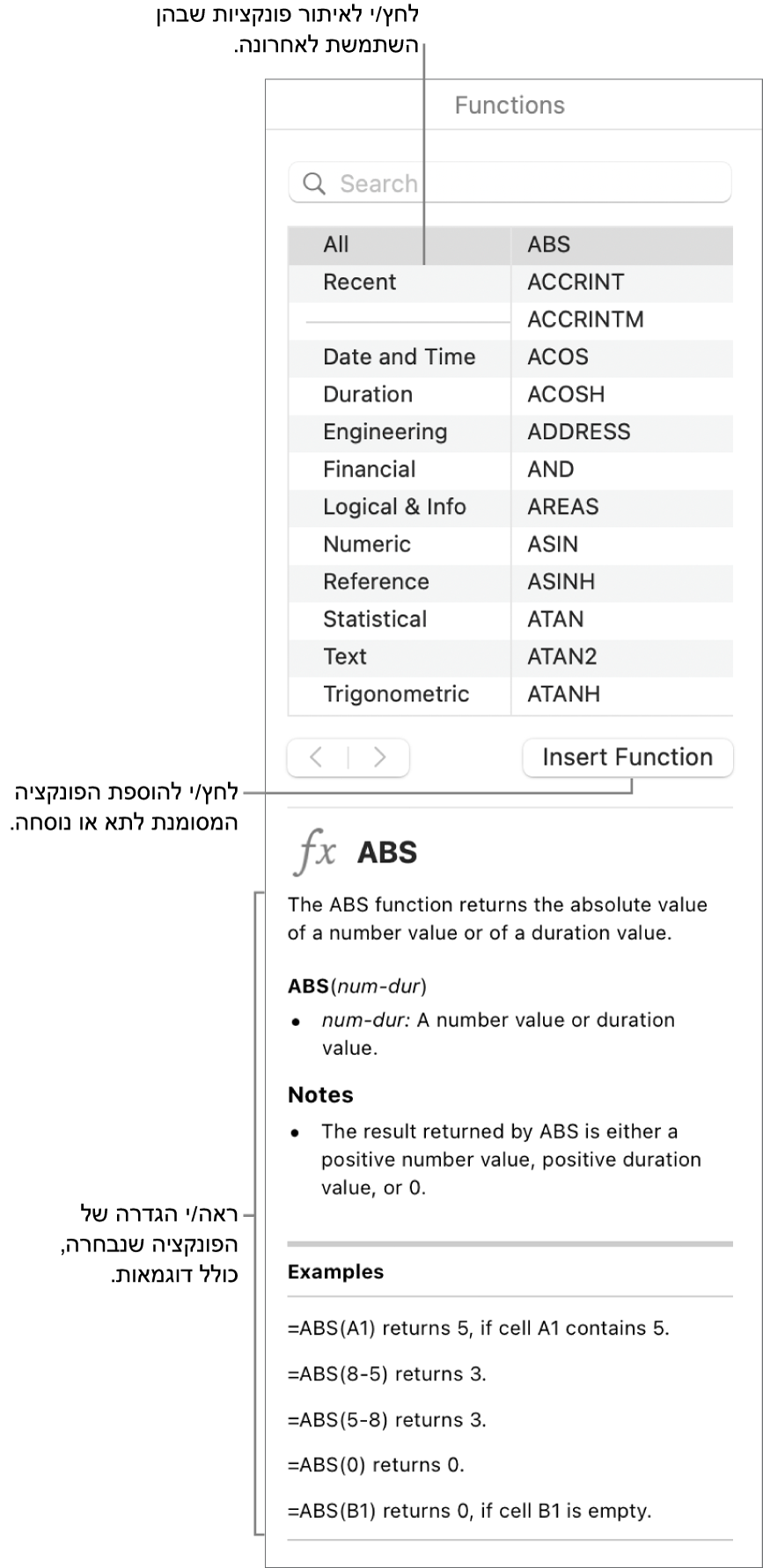Select the ATAN2 function
Screen dimensions: 763x1568
point(561,656)
